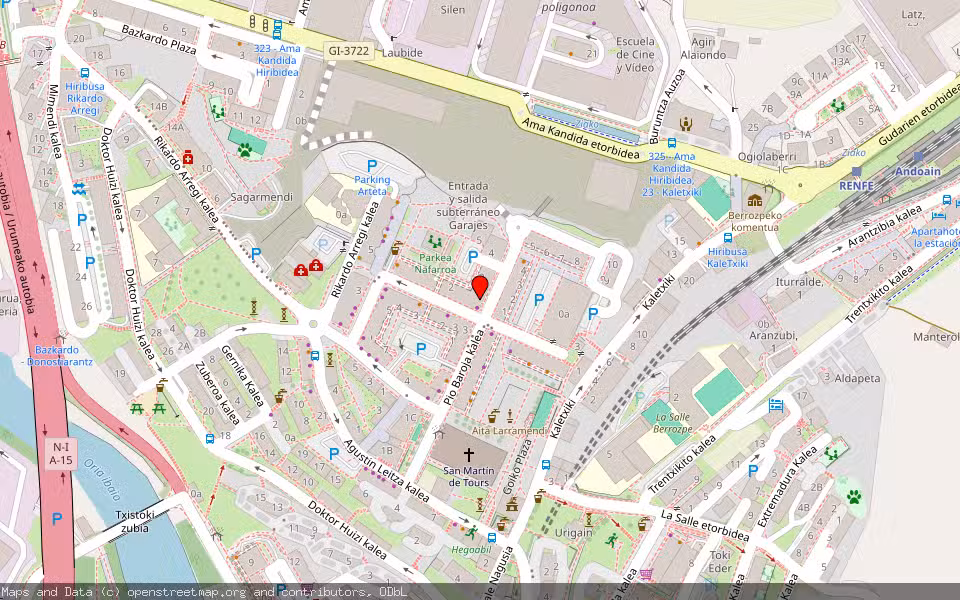Click the paw icon near Sagarmendi
The width and height of the screenshot is (960, 600).
(245, 149)
